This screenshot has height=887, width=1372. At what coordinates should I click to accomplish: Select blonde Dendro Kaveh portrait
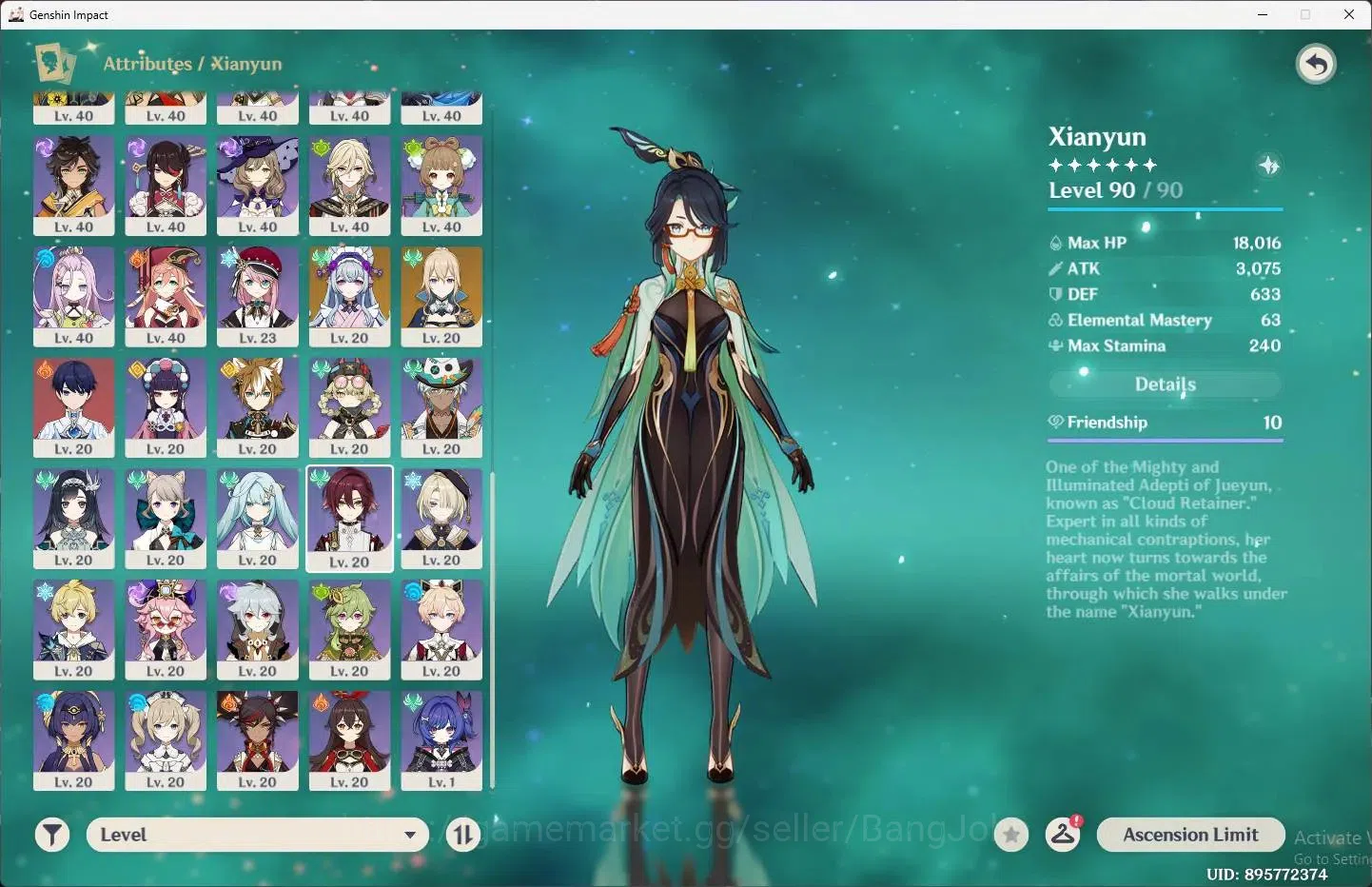pos(349,186)
